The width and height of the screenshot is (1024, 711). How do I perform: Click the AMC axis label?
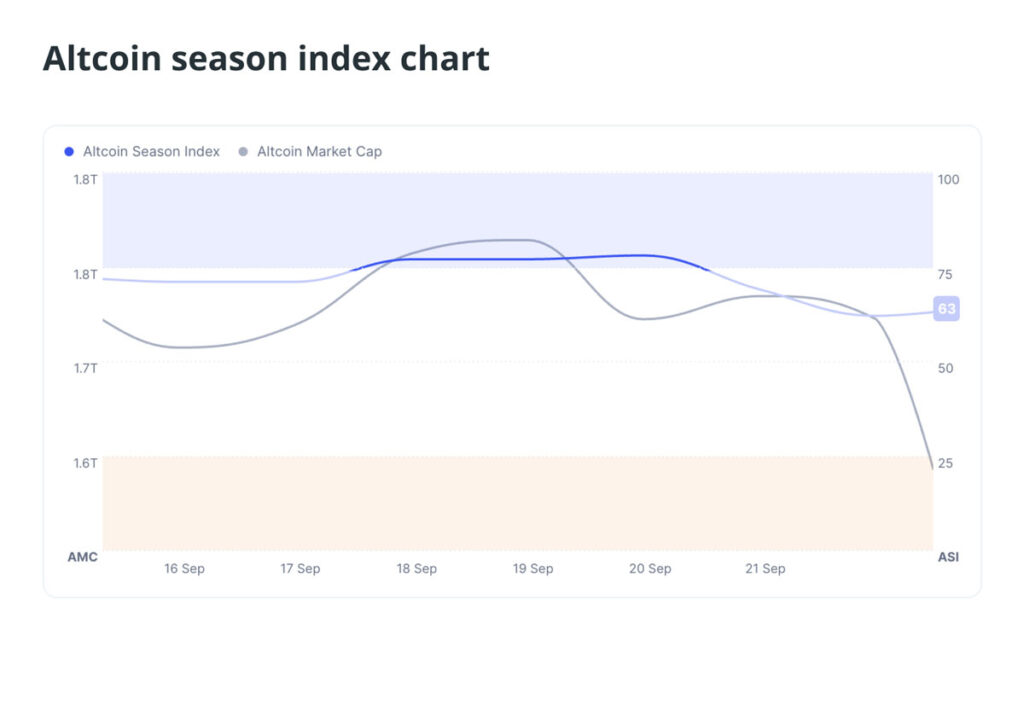tap(82, 557)
